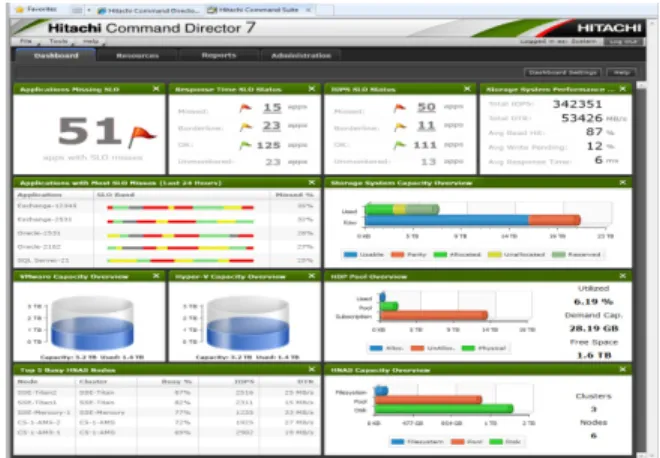Viewport: 660px width, 458px height.
Task: Click the large red flag beside 51
Action: [x=141, y=137]
